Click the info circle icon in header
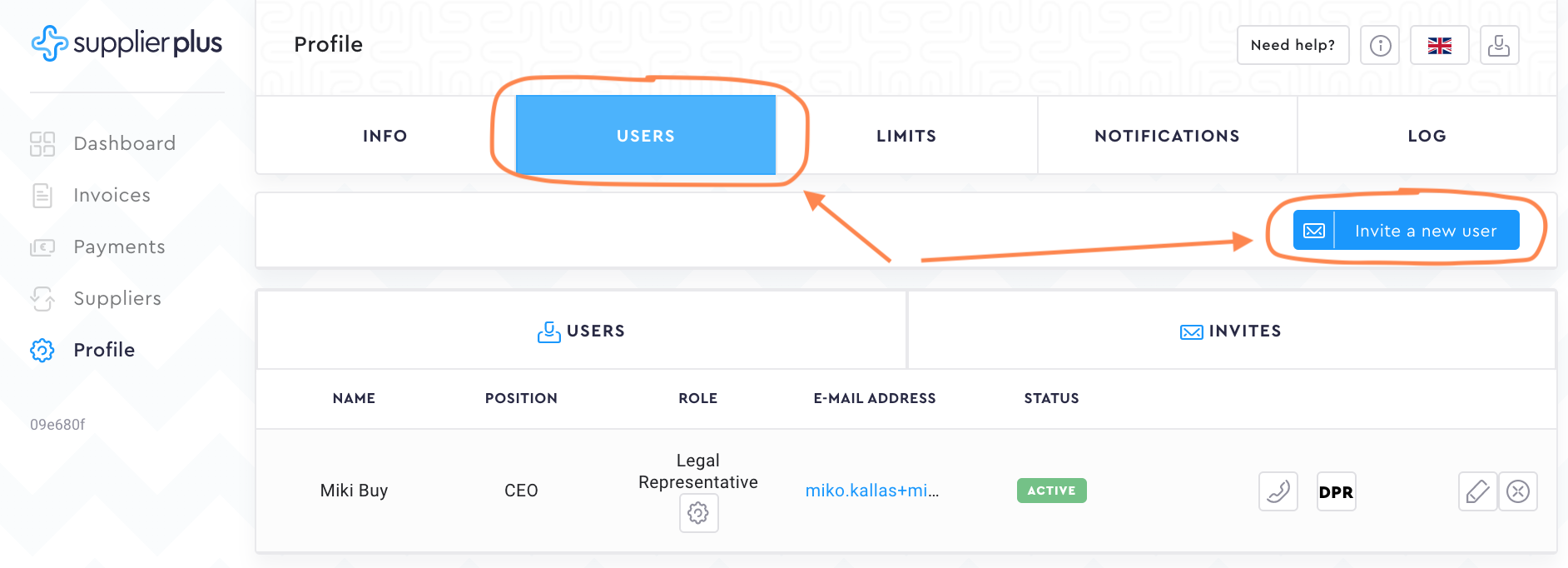The image size is (1568, 568). point(1380,45)
